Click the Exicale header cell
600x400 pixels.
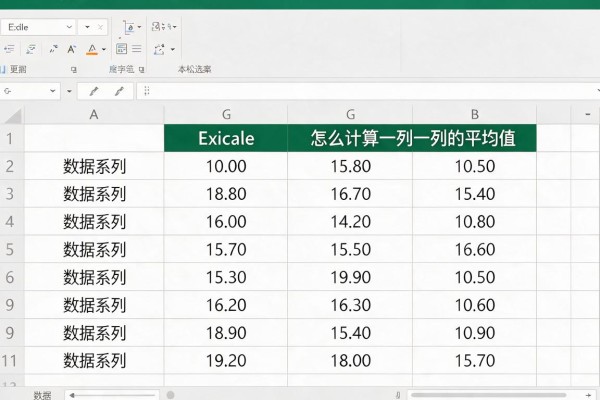point(226,138)
